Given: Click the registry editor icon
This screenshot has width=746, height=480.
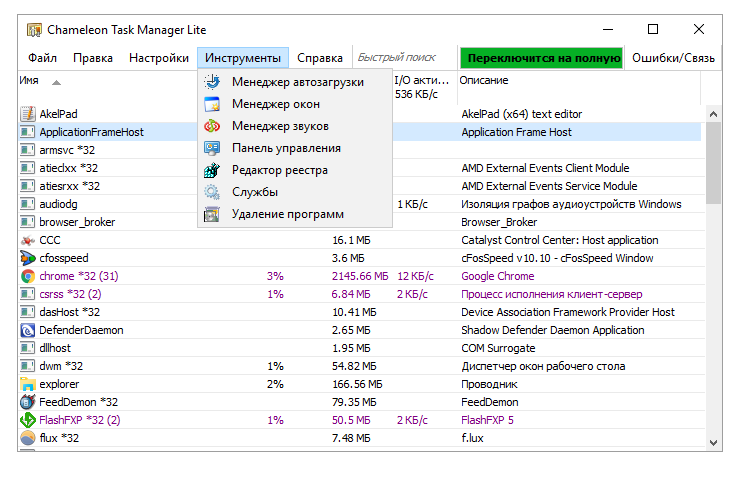Looking at the screenshot, I should 212,170.
